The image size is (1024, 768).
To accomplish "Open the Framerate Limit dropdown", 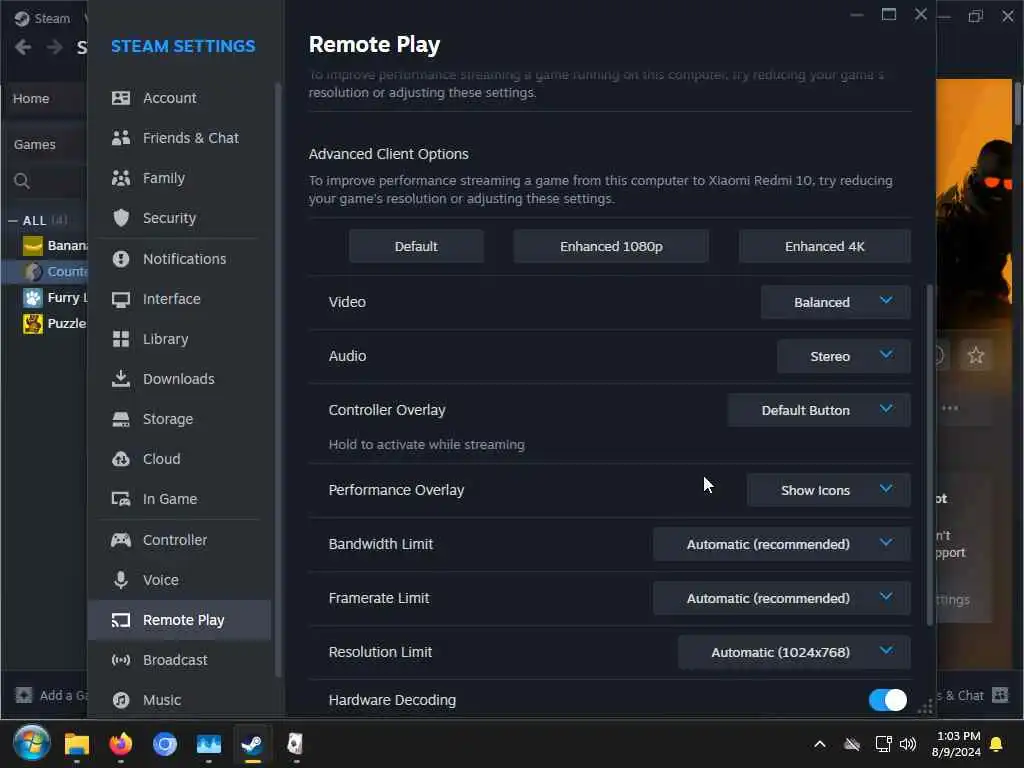I will (x=782, y=598).
